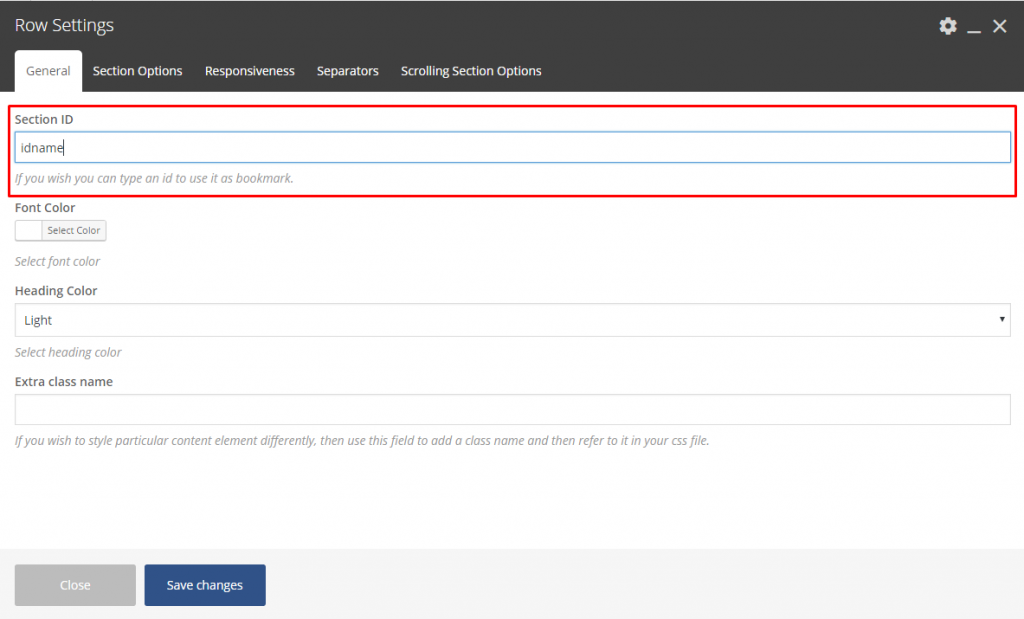The width and height of the screenshot is (1024, 619).
Task: Click the Extra class name label
Action: coord(64,382)
